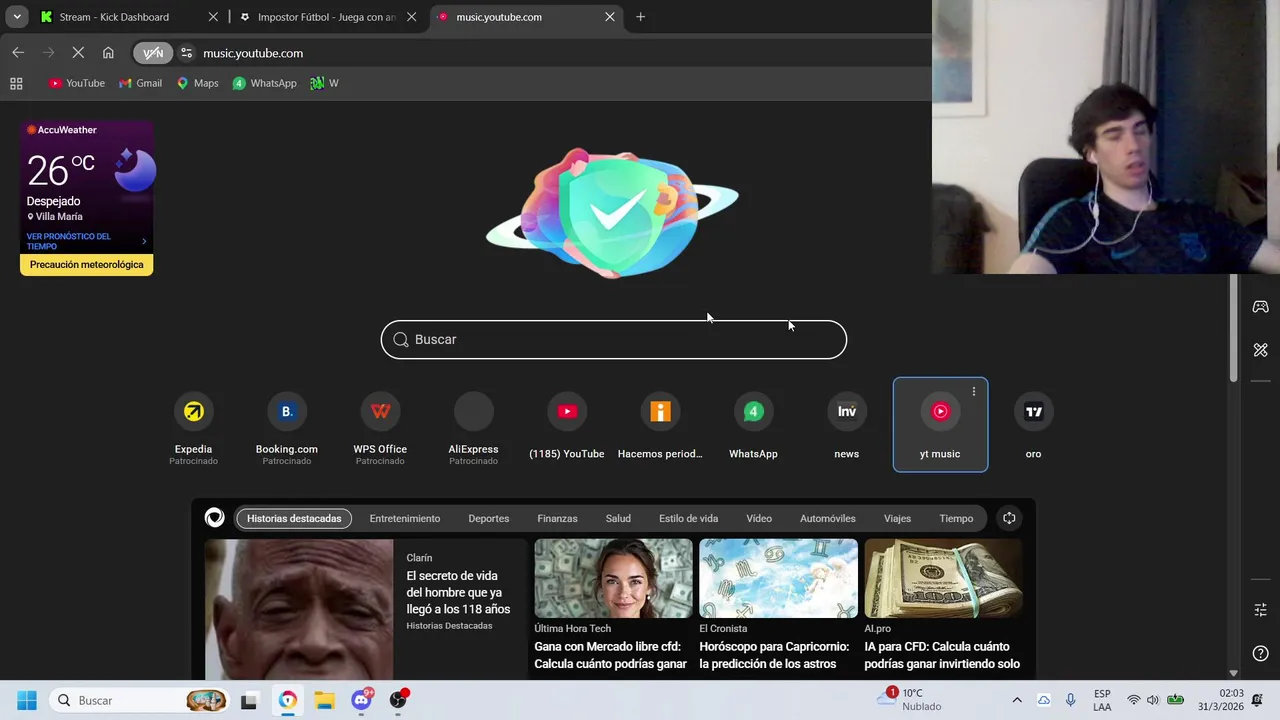Select the Entretenimiento news tab
1280x720 pixels.
pyautogui.click(x=405, y=518)
